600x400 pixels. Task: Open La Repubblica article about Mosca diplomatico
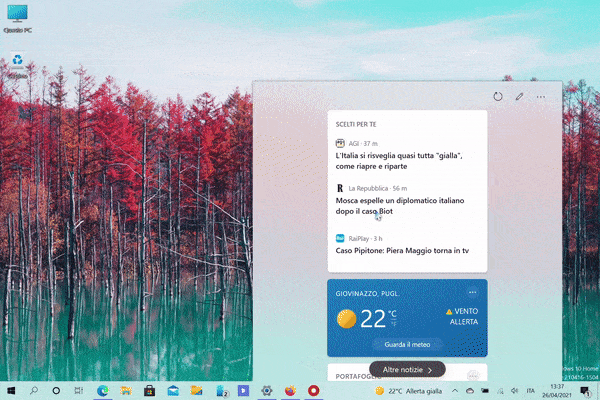coord(400,206)
